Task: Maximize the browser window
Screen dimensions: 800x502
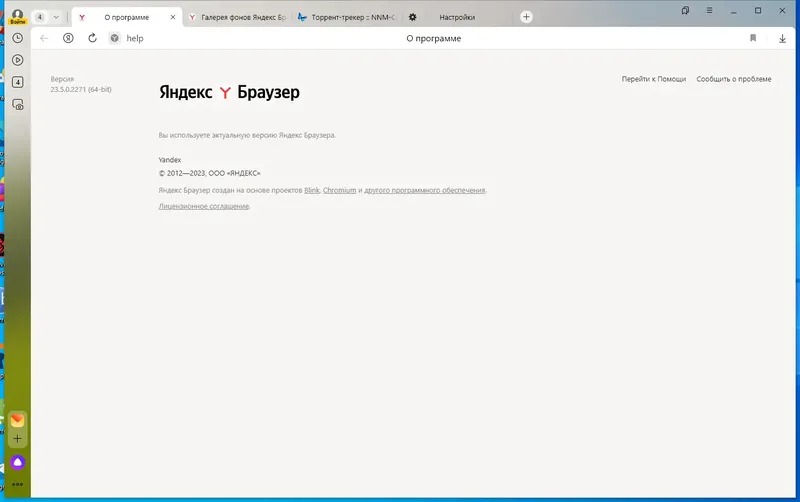Action: pos(758,10)
